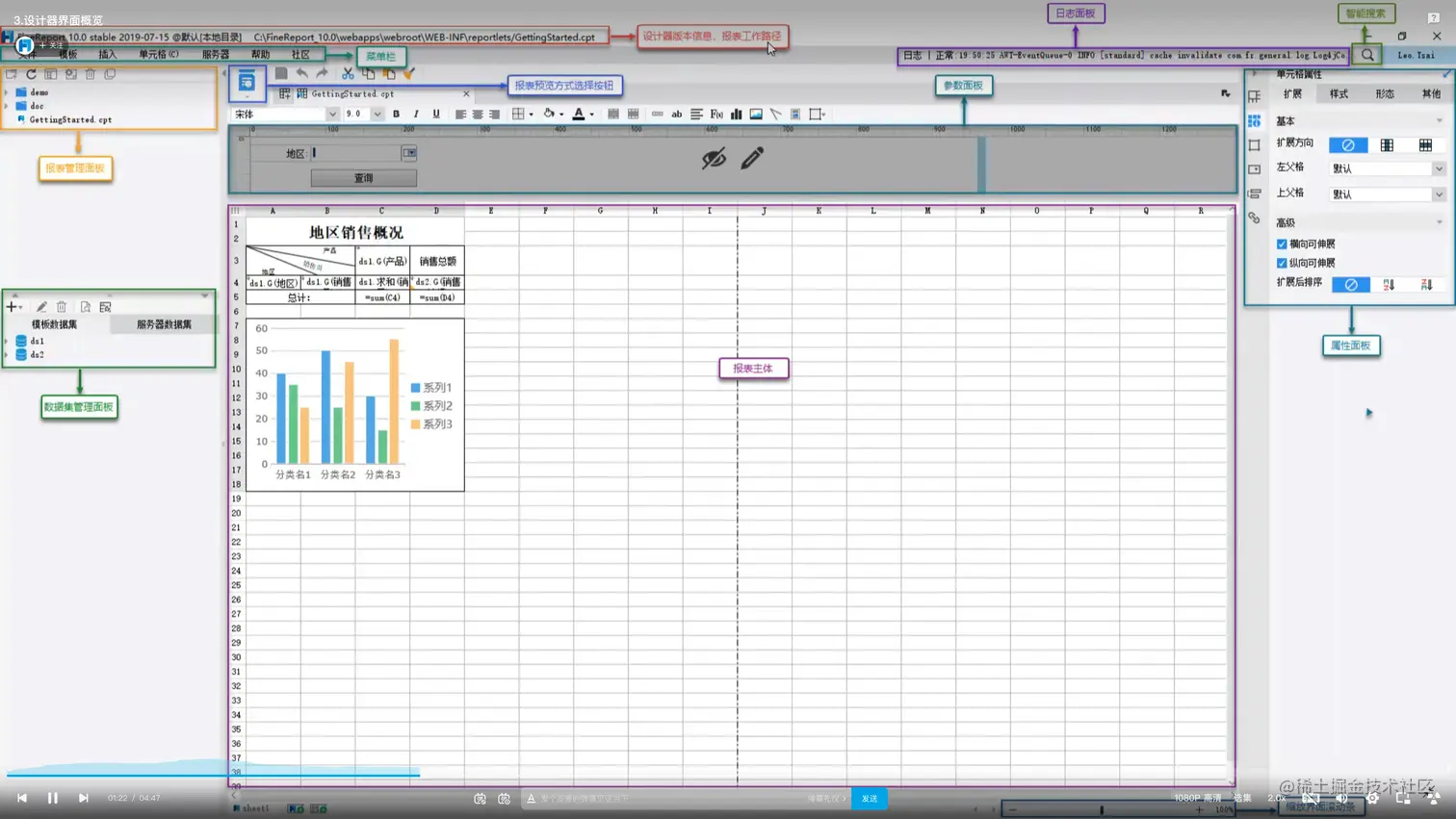Screen dimensions: 1456x819
Task: Close the GettingStarted.cpt tab
Action: point(467,94)
